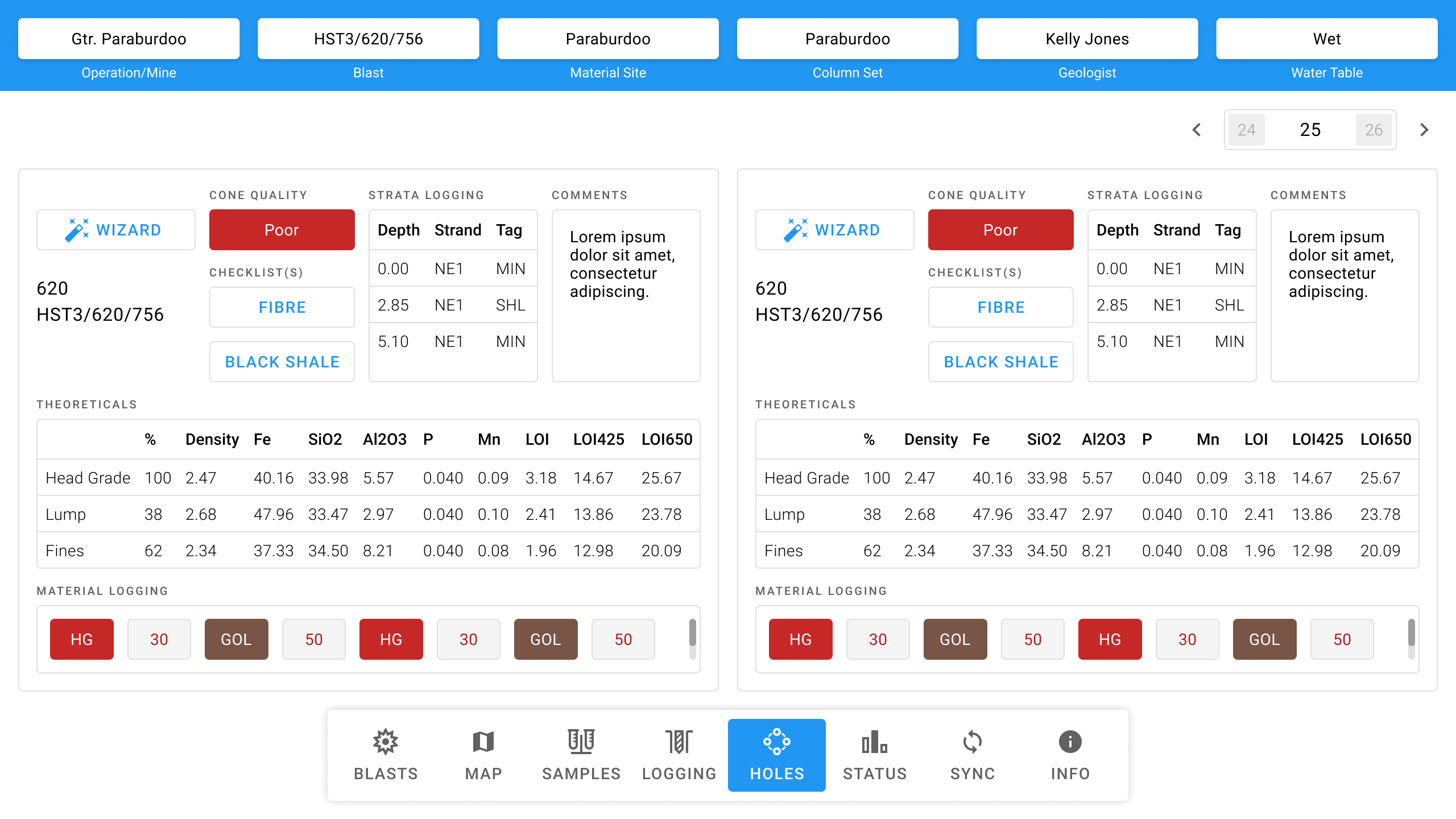Toggle the right card Poor cone quality
Screen dimensions: 1456x819
tap(1000, 230)
